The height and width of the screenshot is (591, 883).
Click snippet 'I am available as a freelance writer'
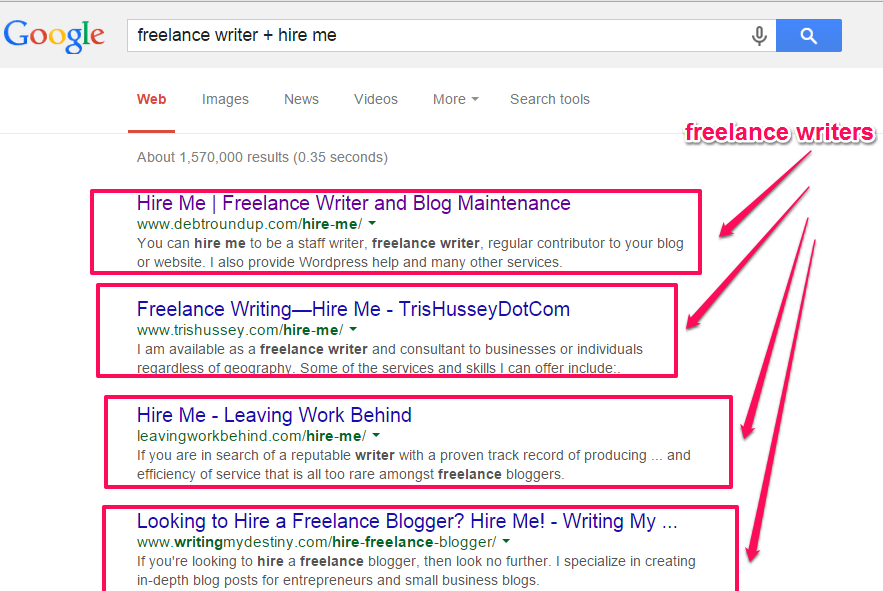click(x=390, y=358)
